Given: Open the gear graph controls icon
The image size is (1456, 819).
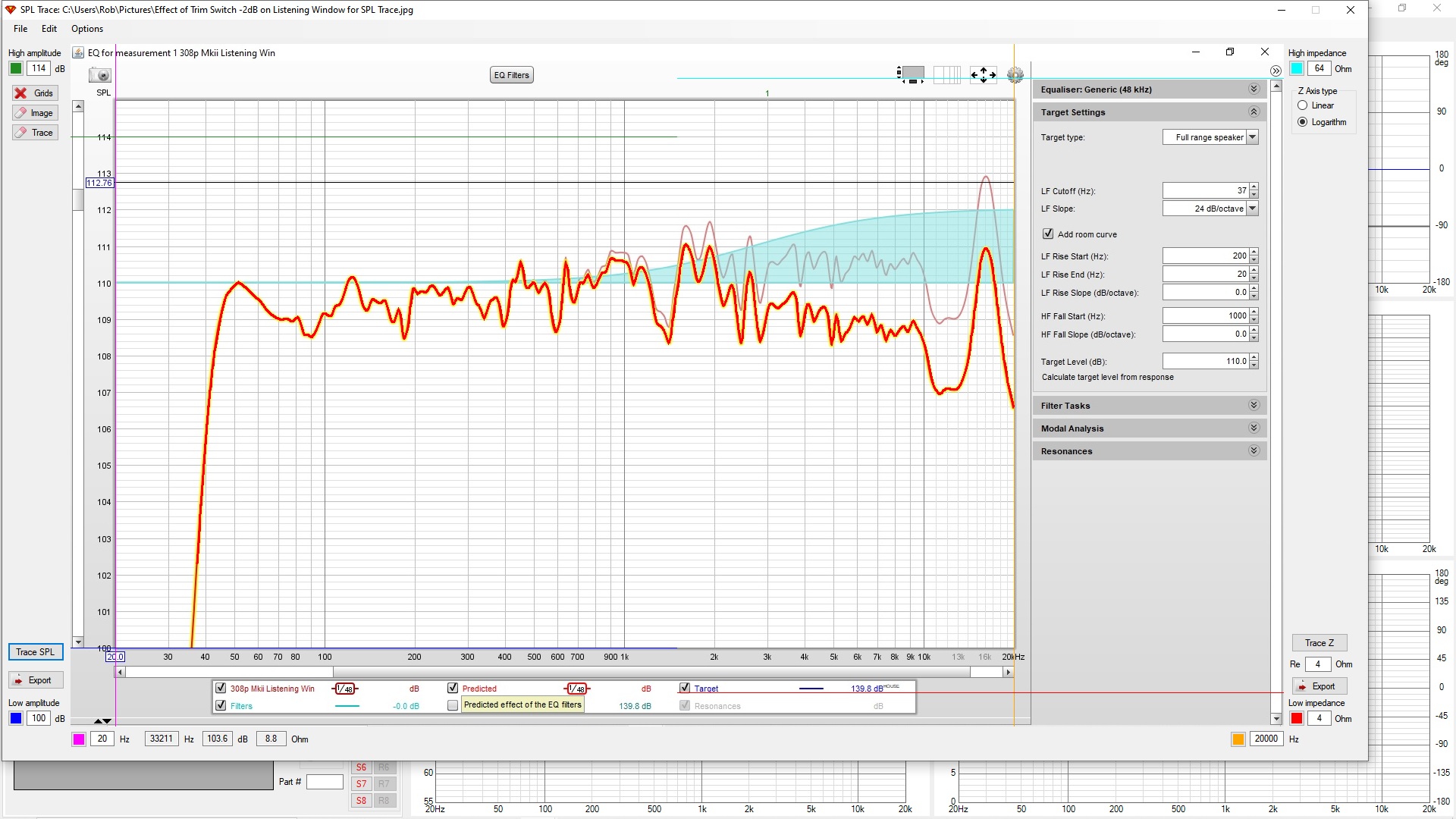Looking at the screenshot, I should [1015, 75].
